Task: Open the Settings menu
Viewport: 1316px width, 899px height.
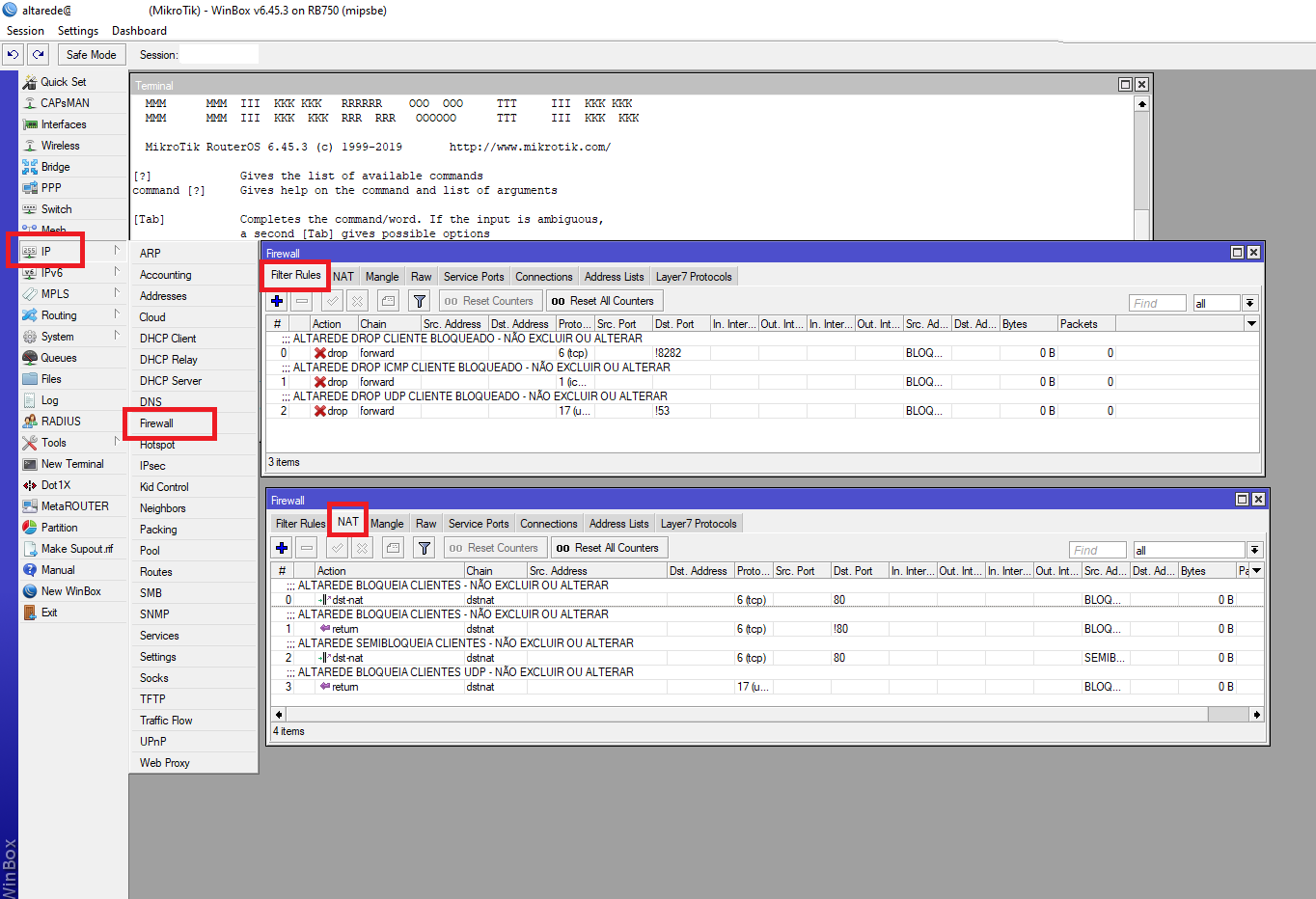Action: (78, 31)
